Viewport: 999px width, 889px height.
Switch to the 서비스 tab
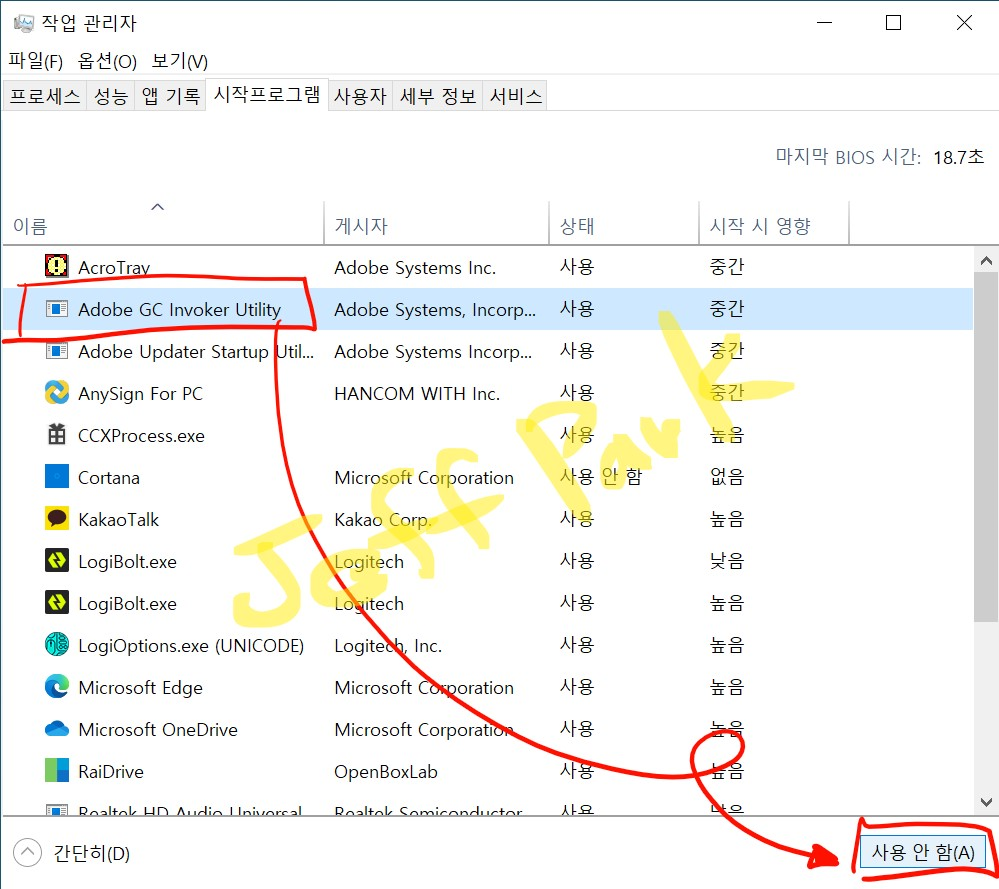coord(514,95)
